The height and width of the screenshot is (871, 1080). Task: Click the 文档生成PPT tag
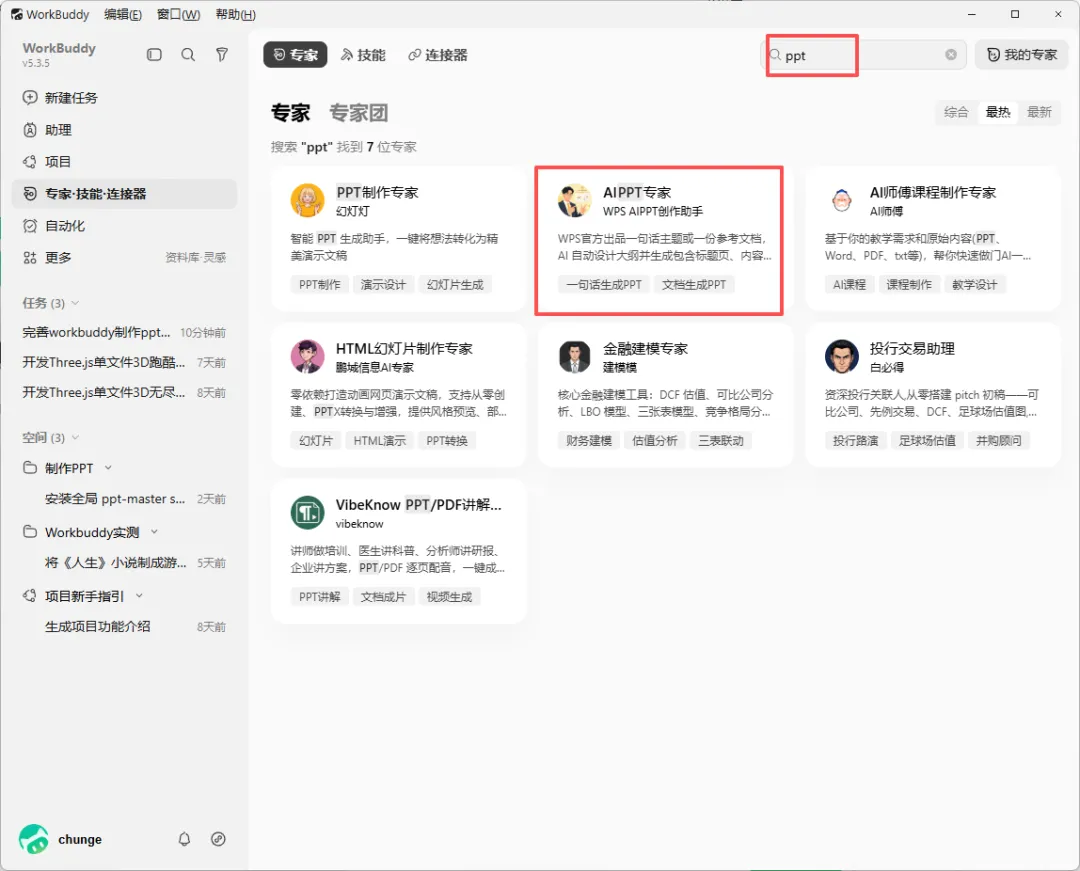pos(694,284)
